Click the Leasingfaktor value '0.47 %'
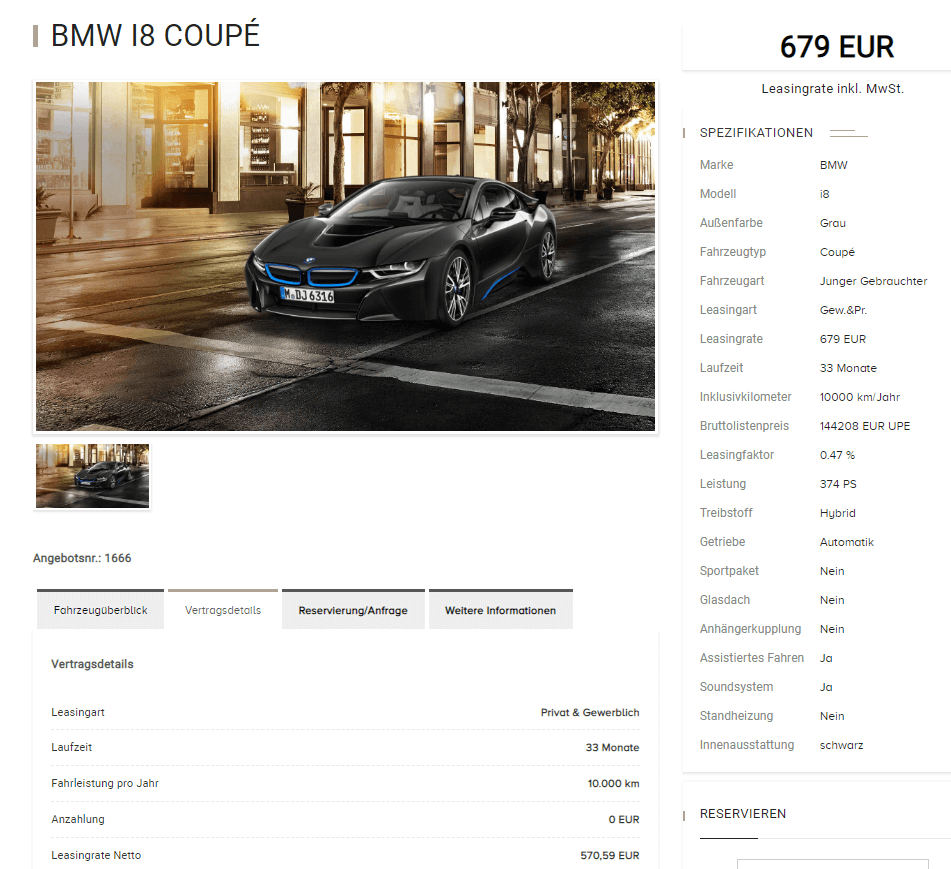 [837, 455]
